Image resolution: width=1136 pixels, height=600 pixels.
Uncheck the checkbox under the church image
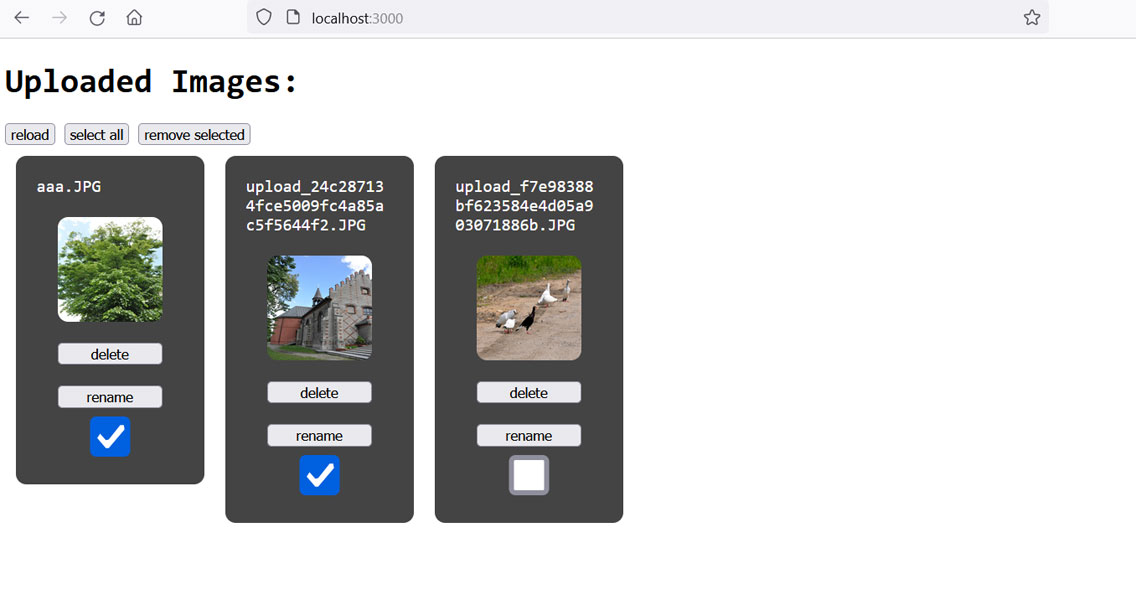click(x=319, y=475)
